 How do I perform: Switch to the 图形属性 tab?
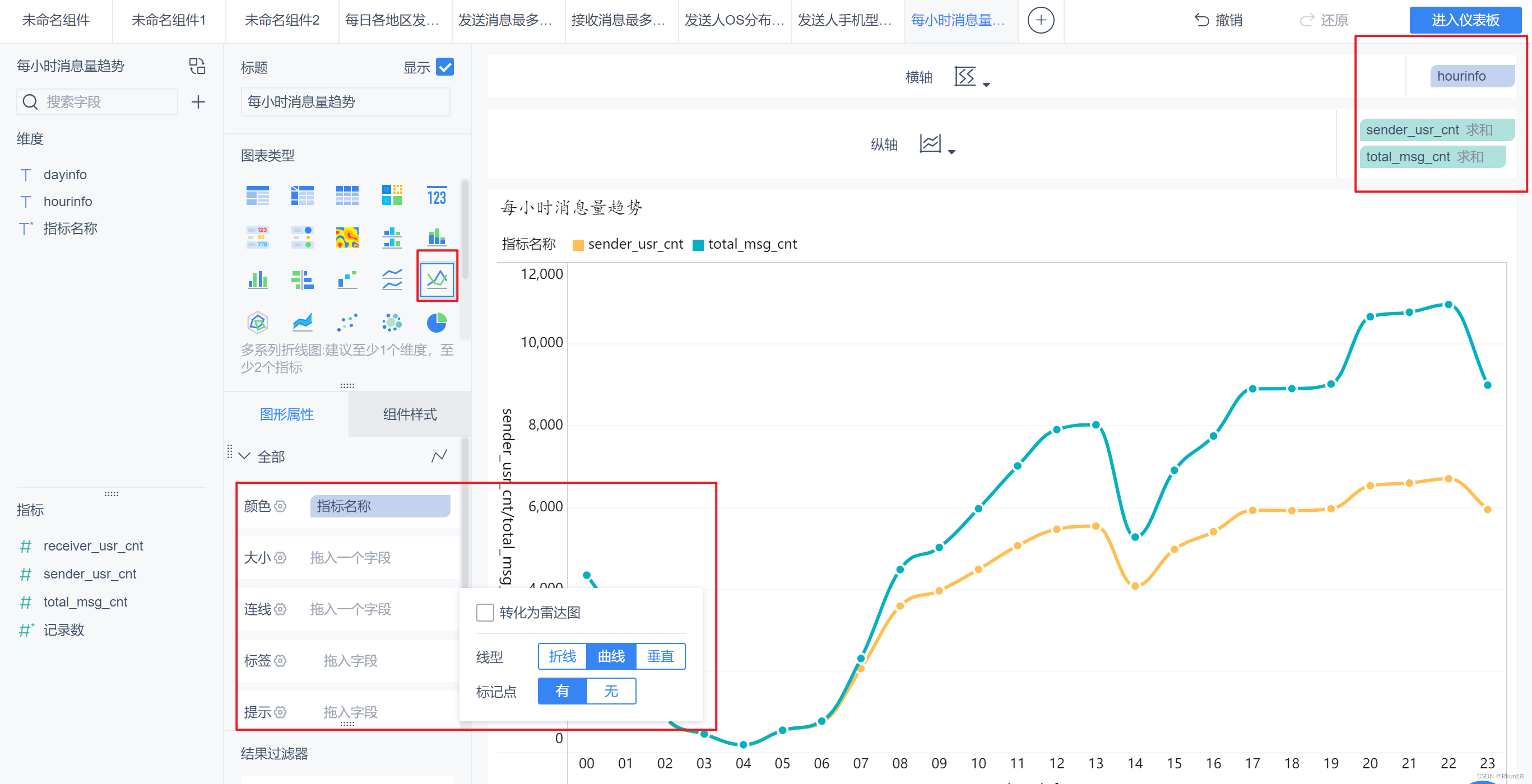287,414
